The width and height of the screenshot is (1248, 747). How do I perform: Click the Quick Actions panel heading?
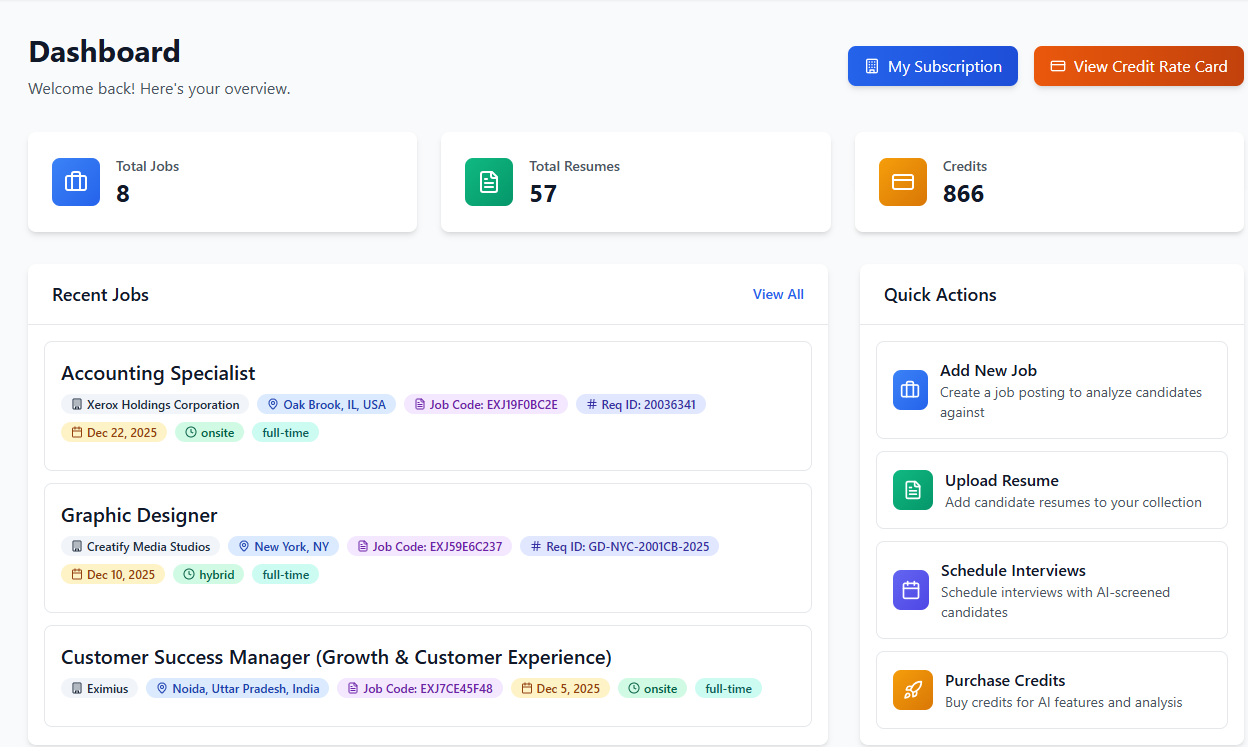tap(940, 295)
